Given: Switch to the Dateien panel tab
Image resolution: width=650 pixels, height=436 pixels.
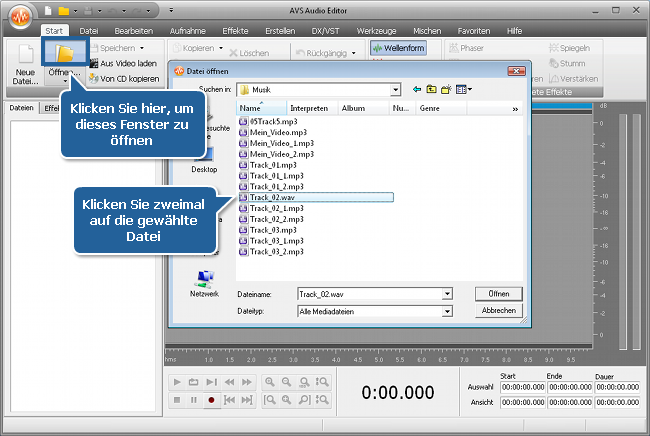Looking at the screenshot, I should [22, 108].
